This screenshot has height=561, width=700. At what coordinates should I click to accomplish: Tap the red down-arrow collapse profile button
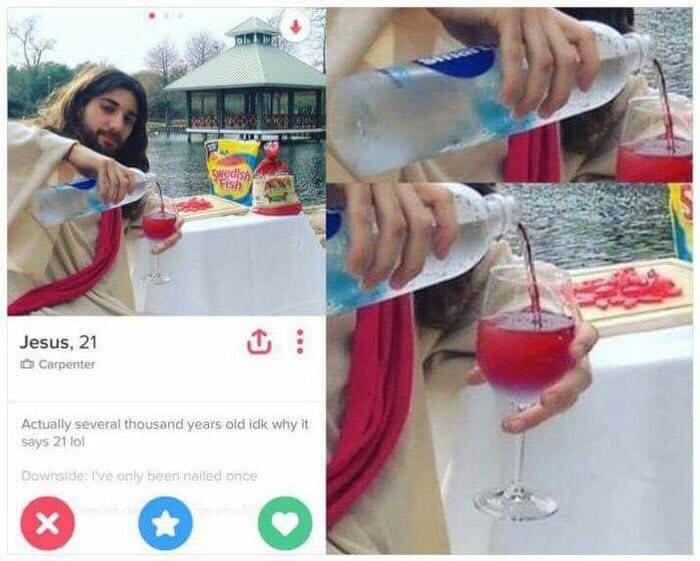tap(295, 26)
